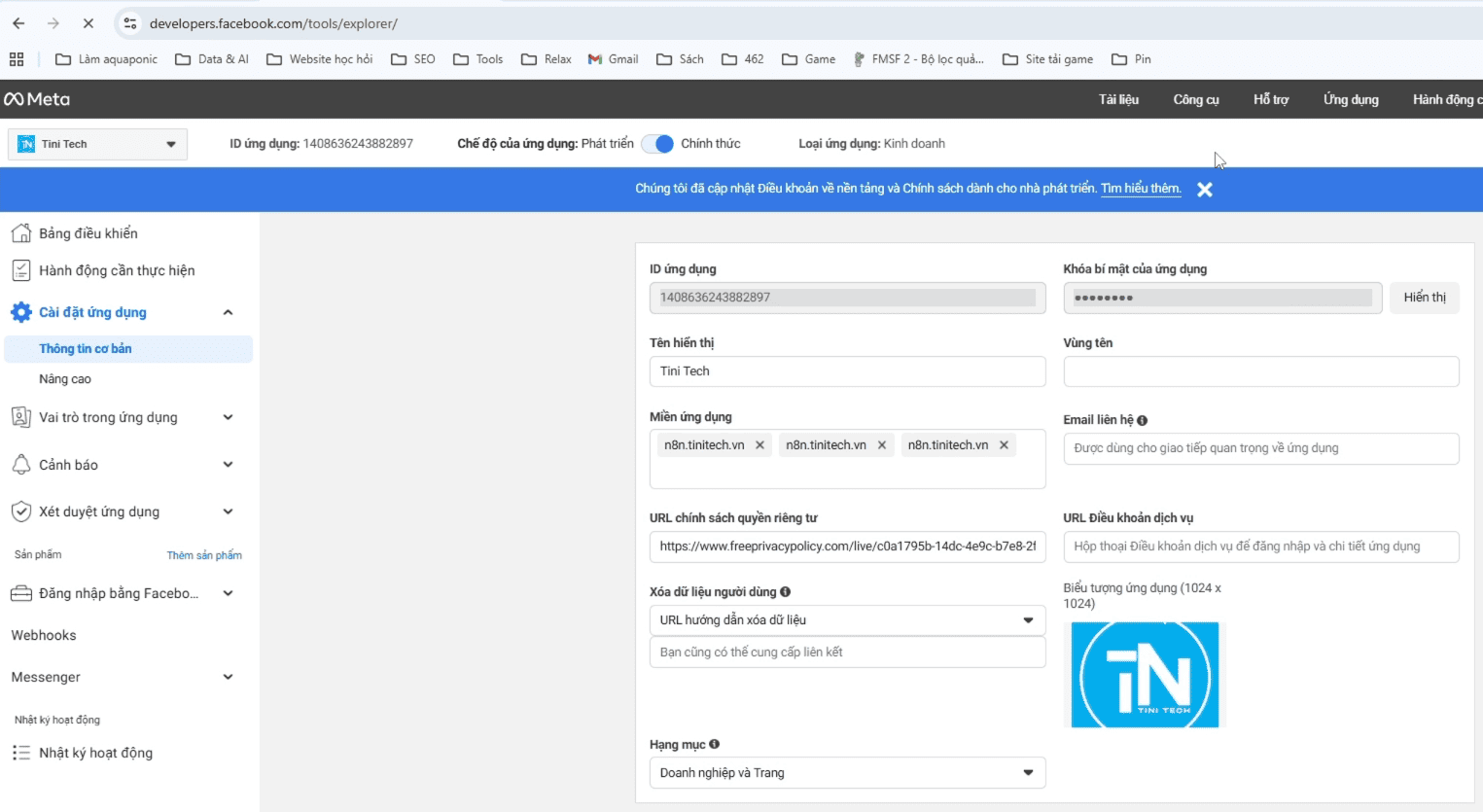Viewport: 1483px width, 812px height.
Task: Expand the Cảnh báo section
Action: [x=229, y=465]
